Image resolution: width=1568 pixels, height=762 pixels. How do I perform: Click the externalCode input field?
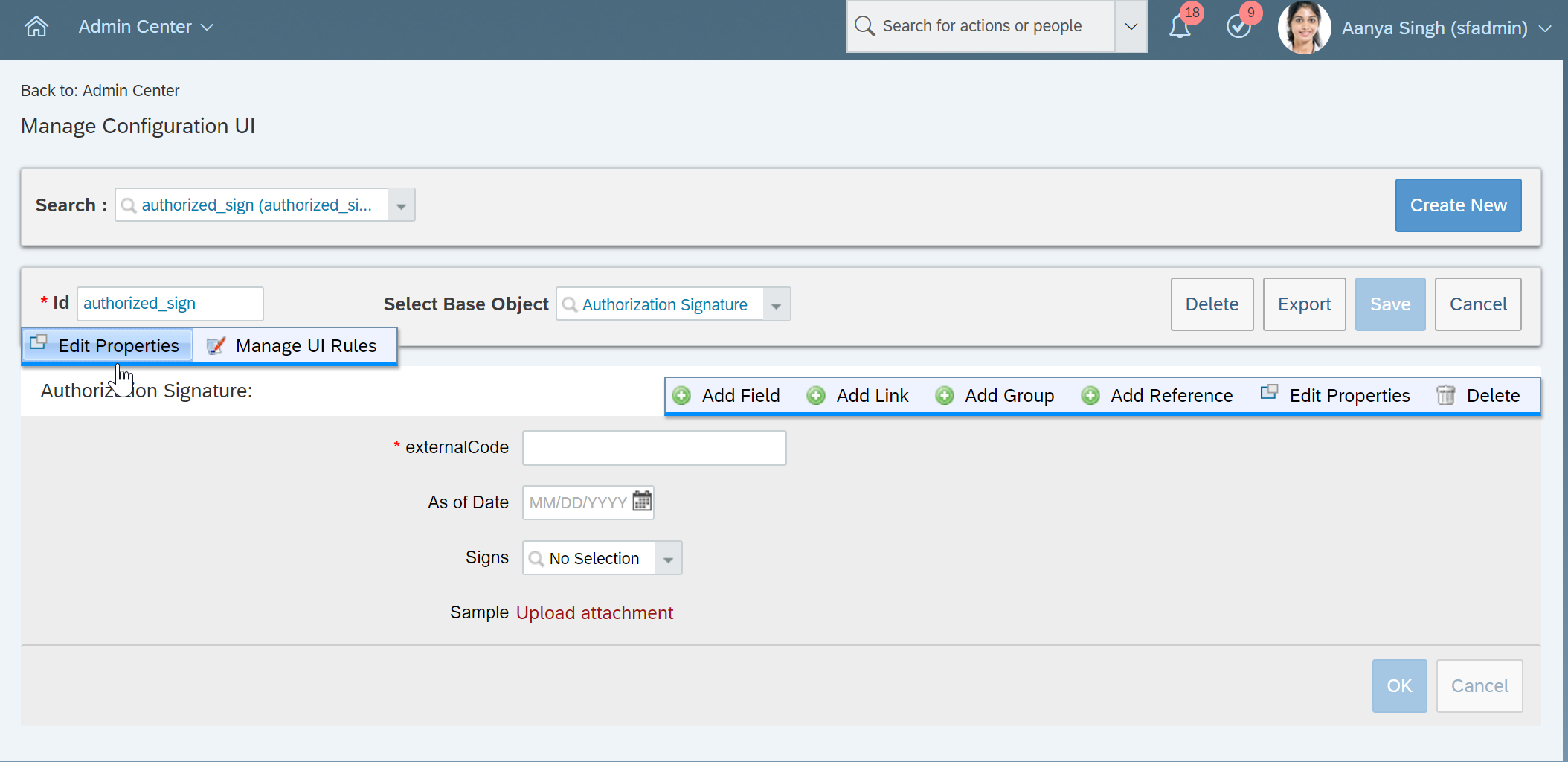coord(654,448)
